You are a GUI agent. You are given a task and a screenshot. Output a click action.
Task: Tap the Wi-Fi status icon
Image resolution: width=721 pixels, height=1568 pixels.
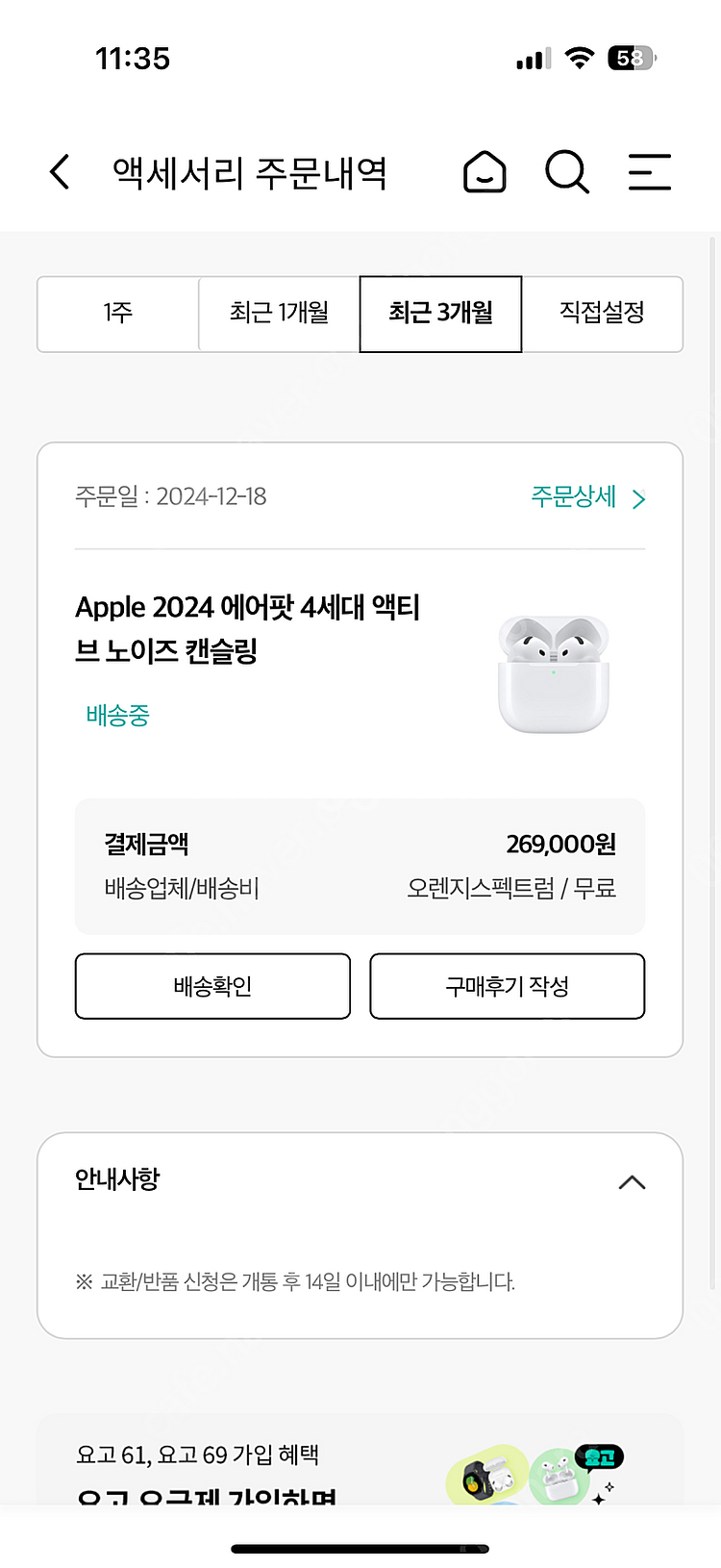tap(579, 58)
